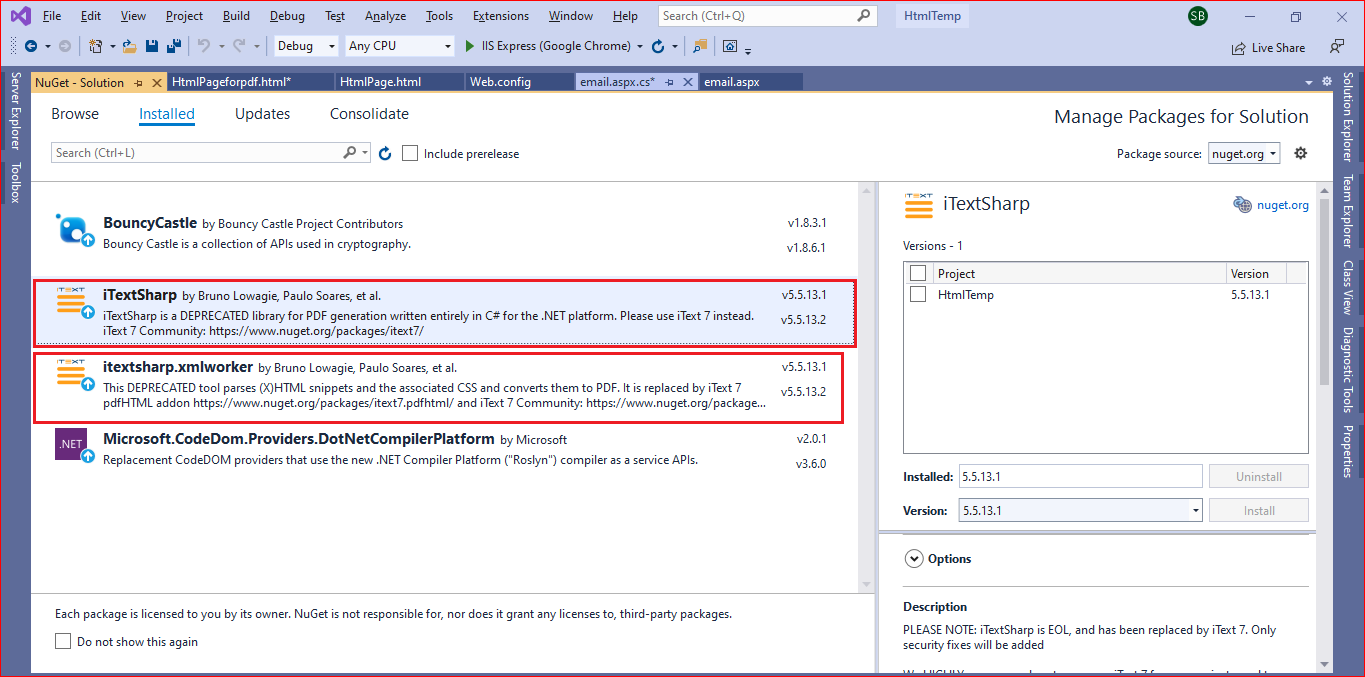Expand the Options section chevron
Screen dimensions: 1365x677
tap(913, 559)
